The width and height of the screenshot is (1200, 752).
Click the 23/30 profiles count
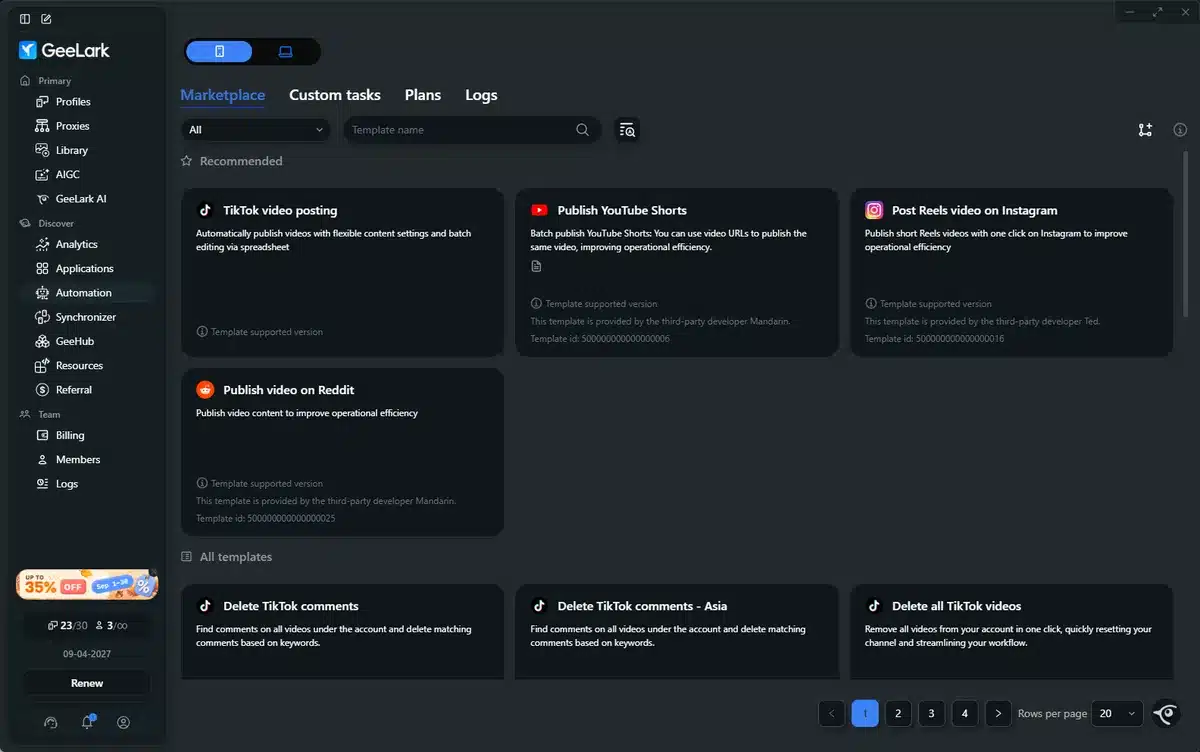click(67, 625)
